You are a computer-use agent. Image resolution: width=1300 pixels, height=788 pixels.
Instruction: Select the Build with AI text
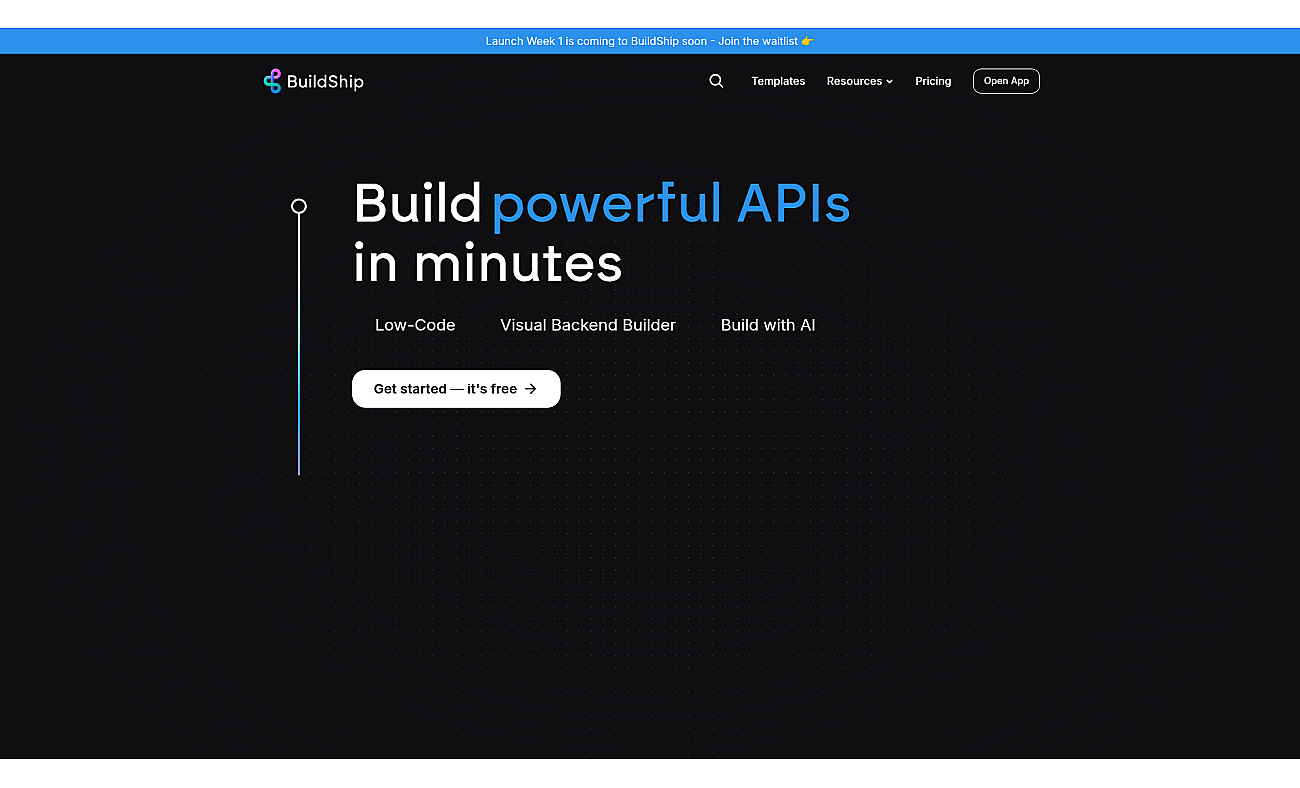pos(768,325)
